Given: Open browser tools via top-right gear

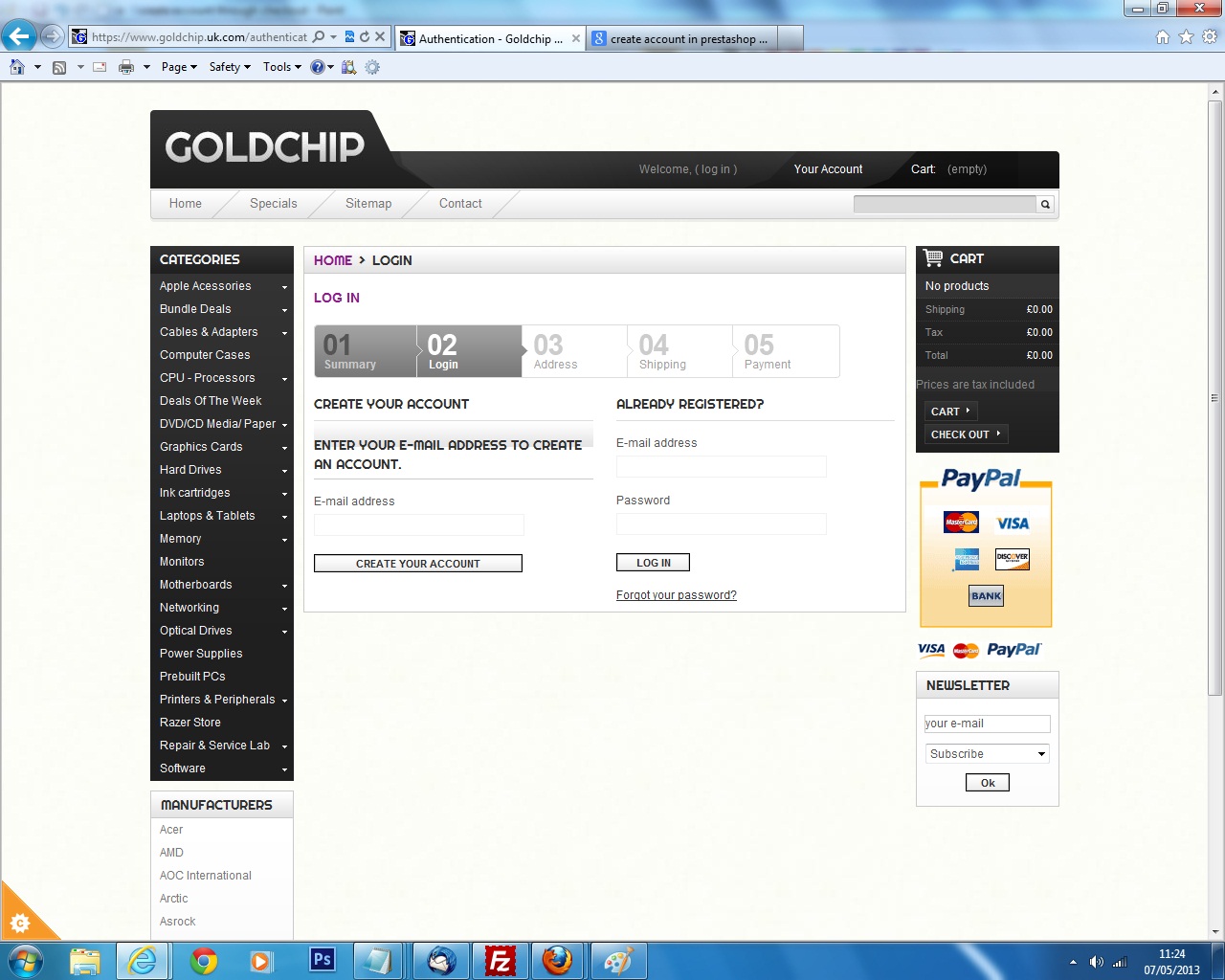Looking at the screenshot, I should click(1211, 37).
